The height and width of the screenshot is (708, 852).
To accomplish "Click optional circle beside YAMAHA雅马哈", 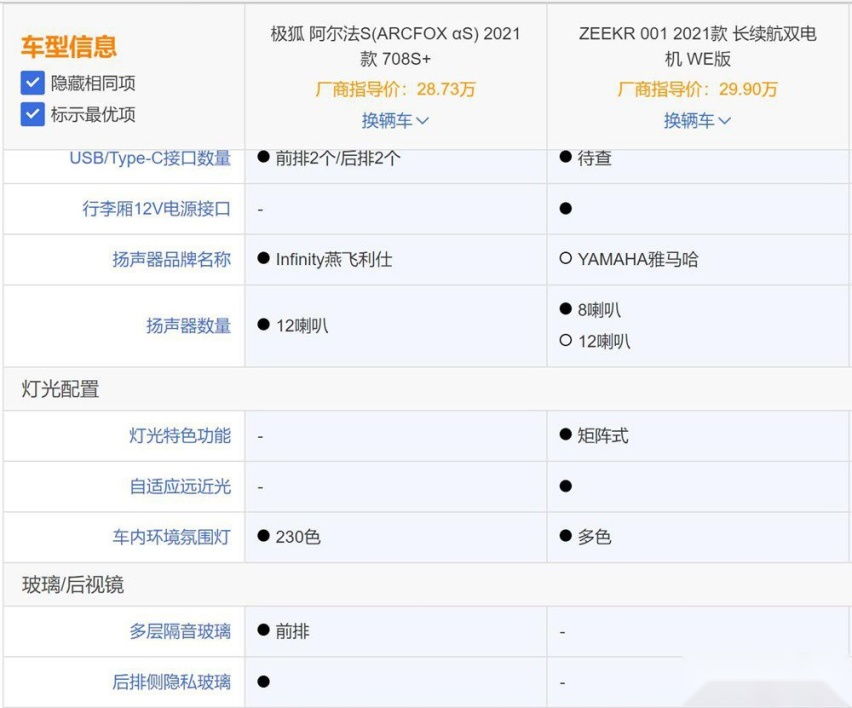I will 566,258.
